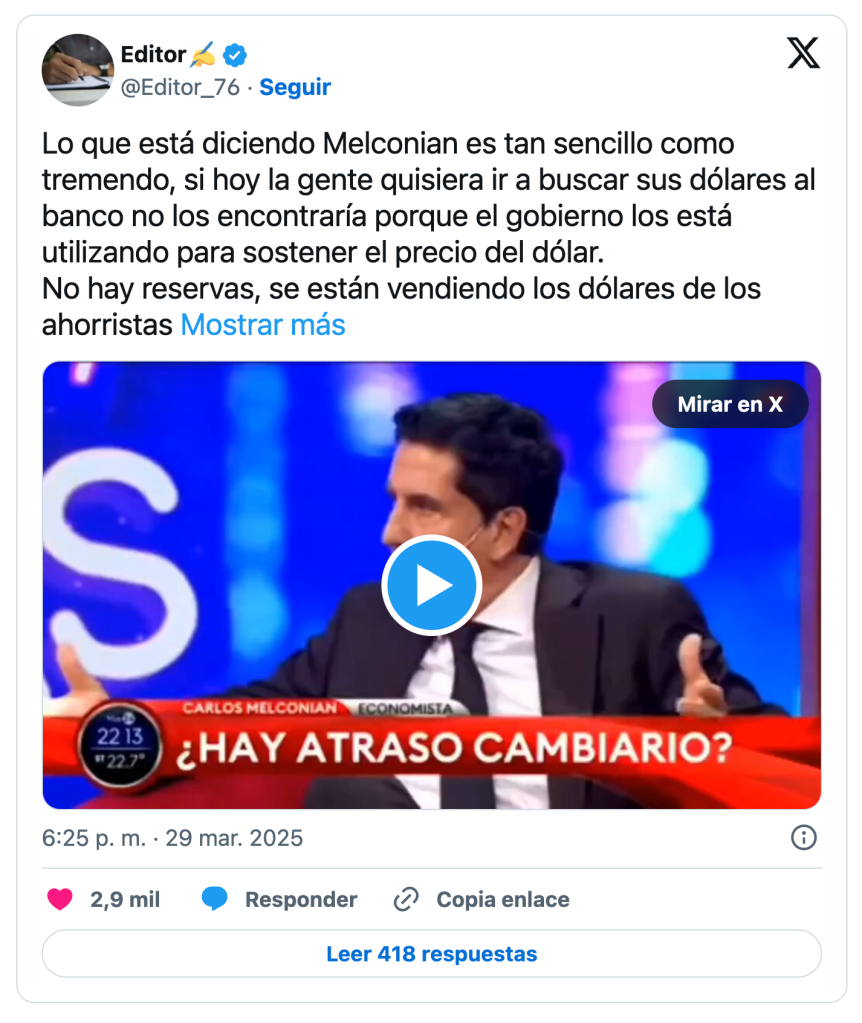This screenshot has width=862, height=1023.
Task: Open Leer 418 respuestas
Action: pyautogui.click(x=431, y=954)
